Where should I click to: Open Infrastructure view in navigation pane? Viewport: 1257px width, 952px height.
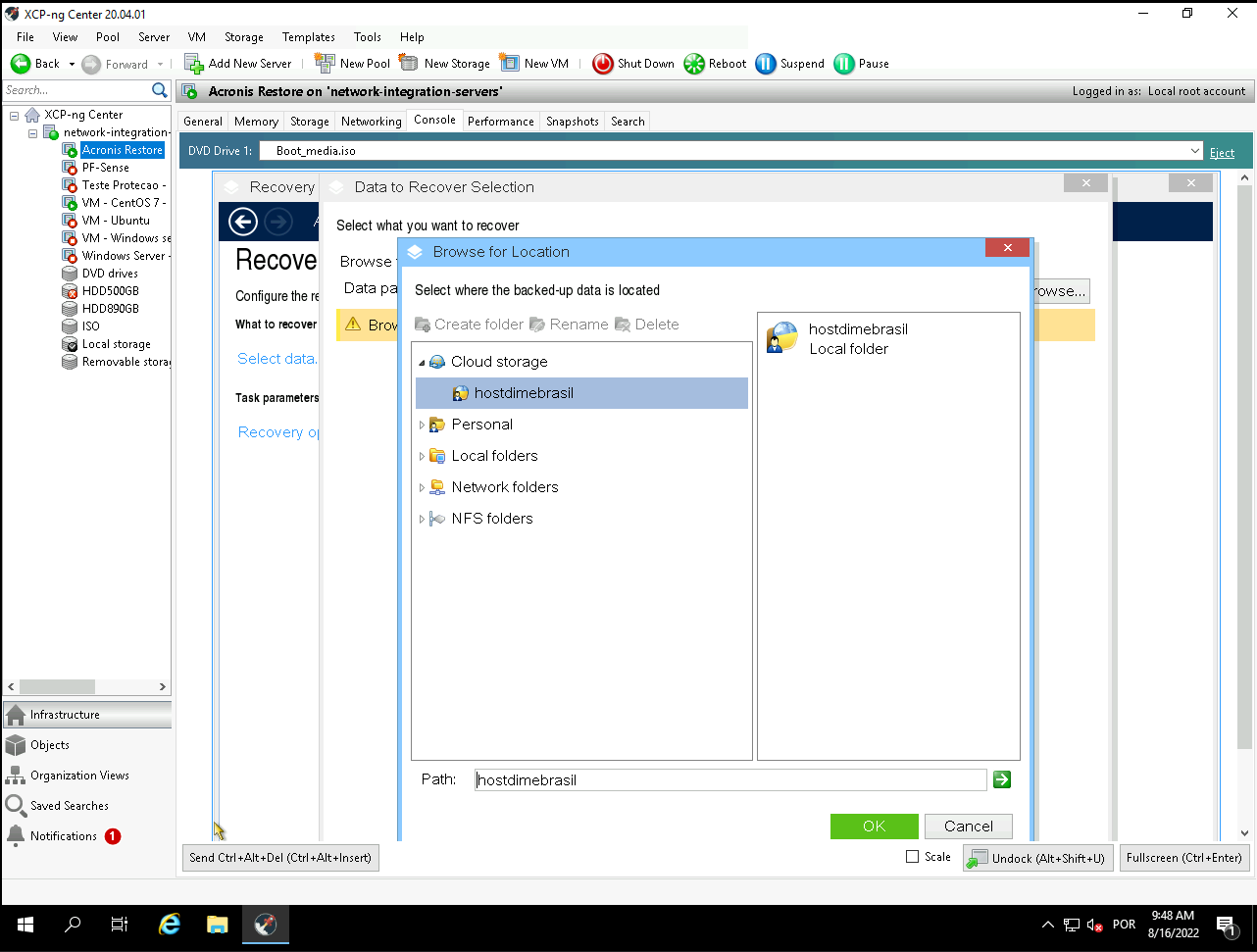point(87,715)
